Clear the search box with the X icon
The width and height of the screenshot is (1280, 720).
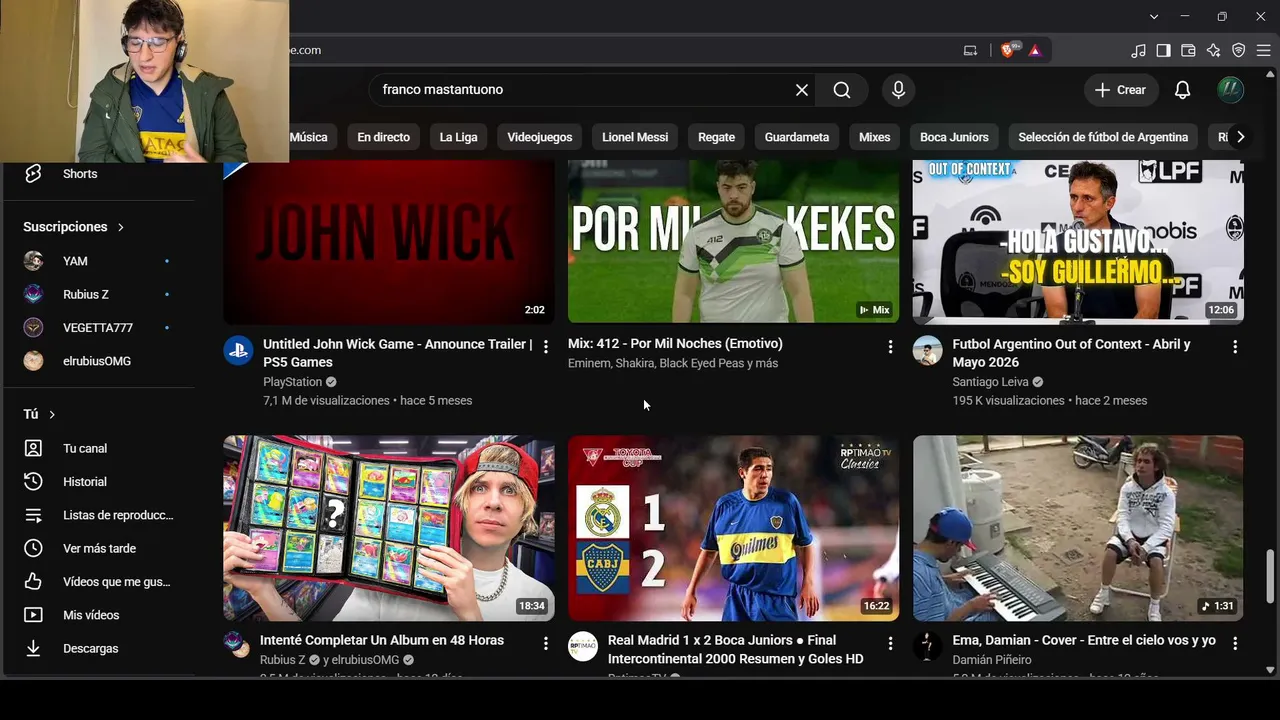[x=801, y=90]
